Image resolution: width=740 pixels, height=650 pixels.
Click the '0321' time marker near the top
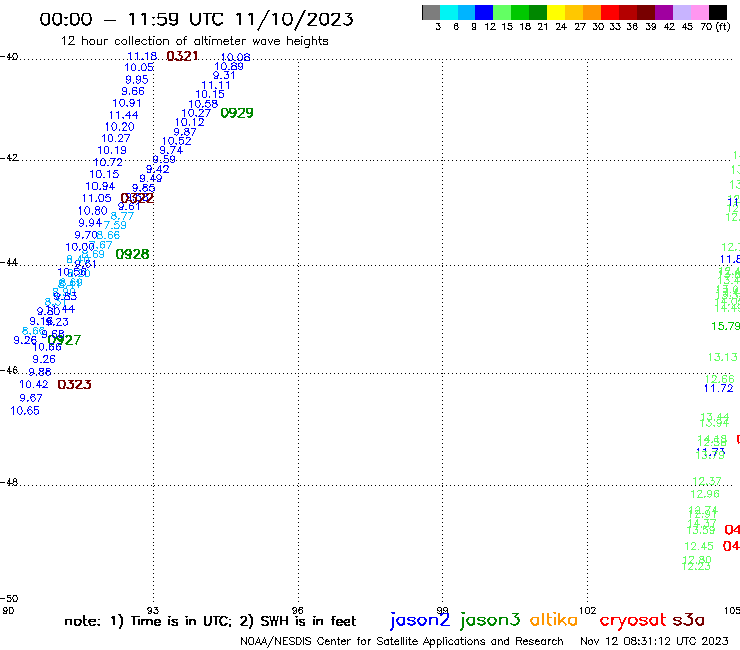click(x=182, y=56)
